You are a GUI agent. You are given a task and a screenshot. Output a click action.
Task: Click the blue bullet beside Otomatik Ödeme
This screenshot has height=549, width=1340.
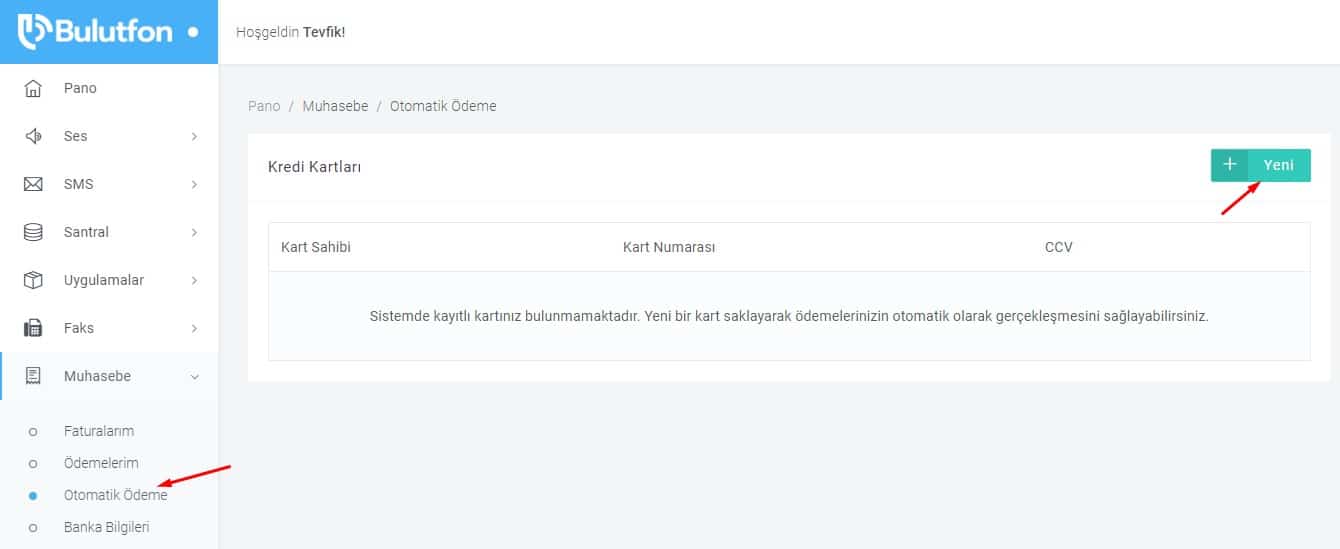click(33, 496)
